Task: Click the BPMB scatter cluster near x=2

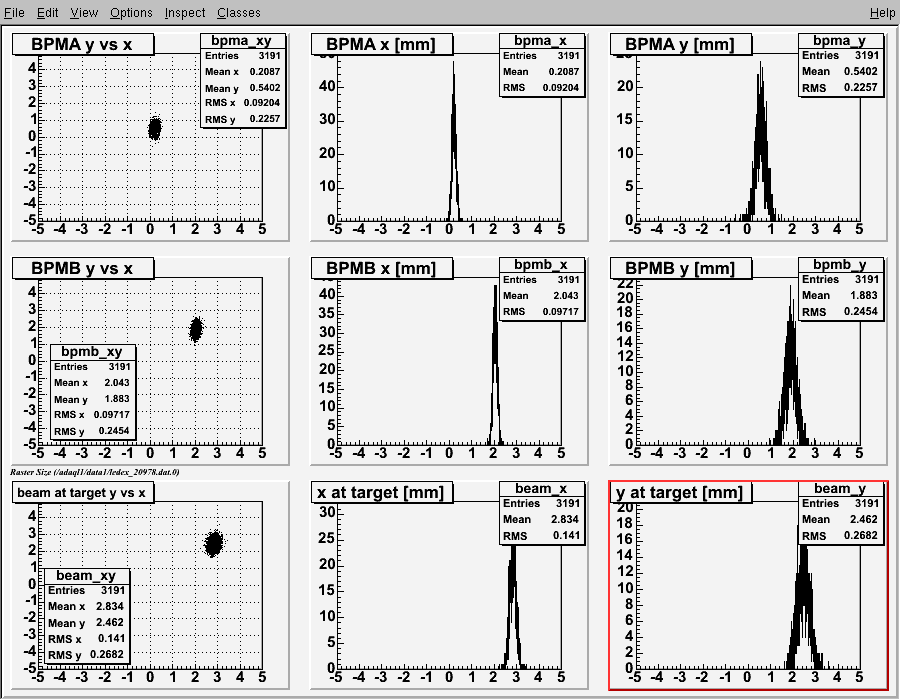Action: pos(196,329)
